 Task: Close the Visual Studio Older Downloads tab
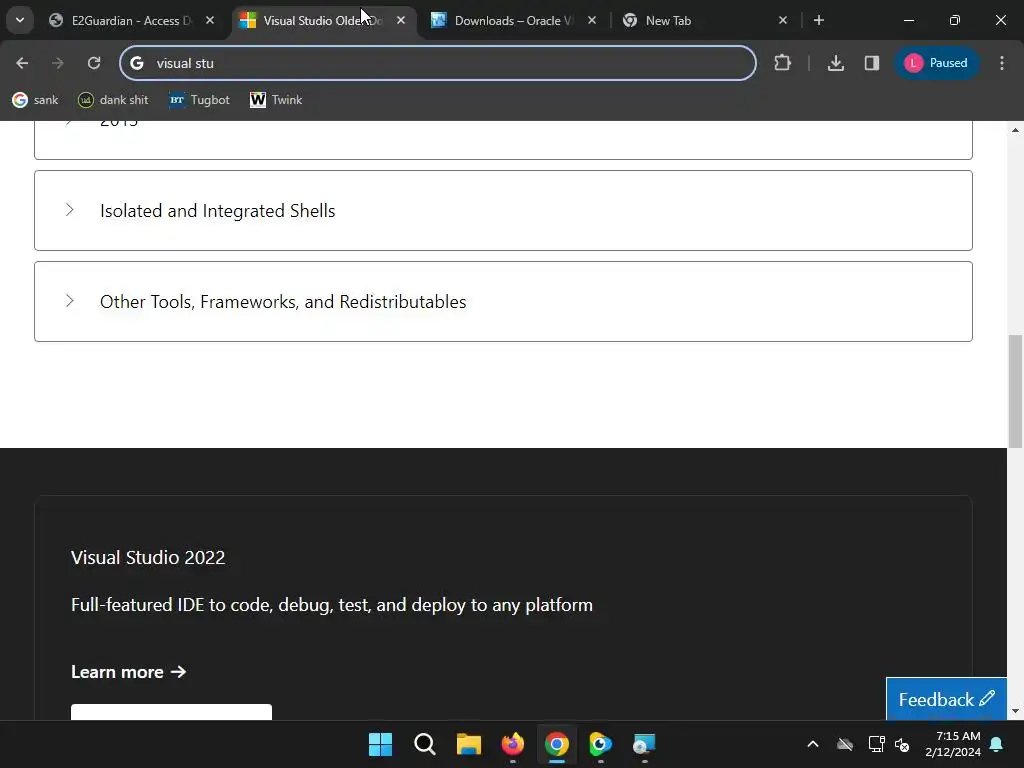click(x=401, y=20)
